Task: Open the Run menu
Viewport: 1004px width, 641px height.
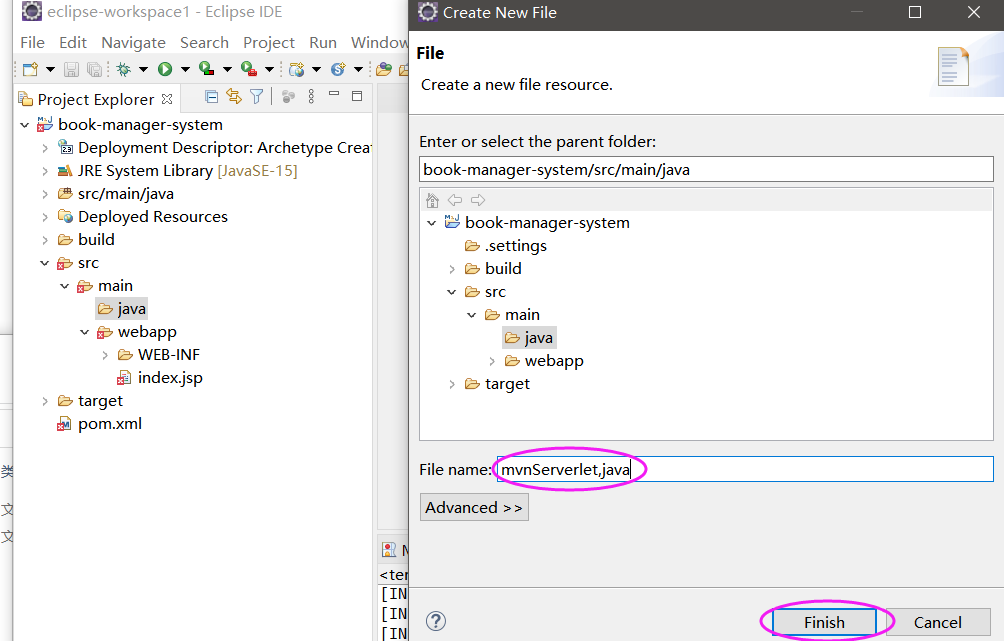Action: (x=323, y=43)
